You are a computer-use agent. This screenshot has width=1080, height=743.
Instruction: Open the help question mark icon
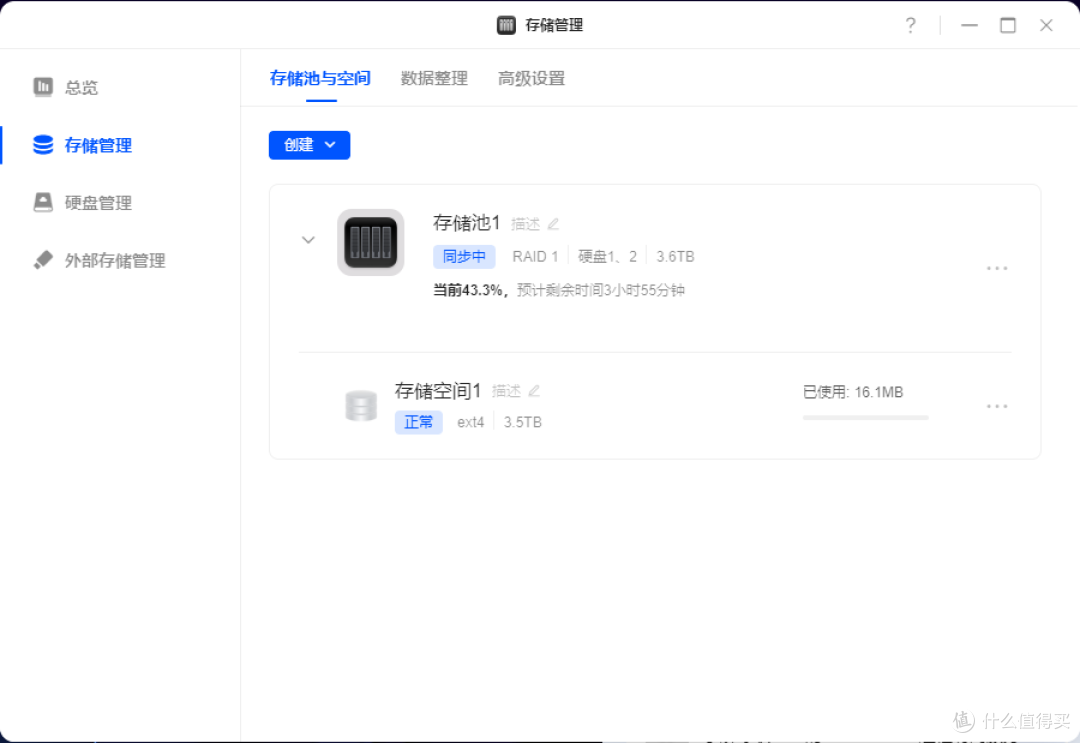click(x=911, y=25)
